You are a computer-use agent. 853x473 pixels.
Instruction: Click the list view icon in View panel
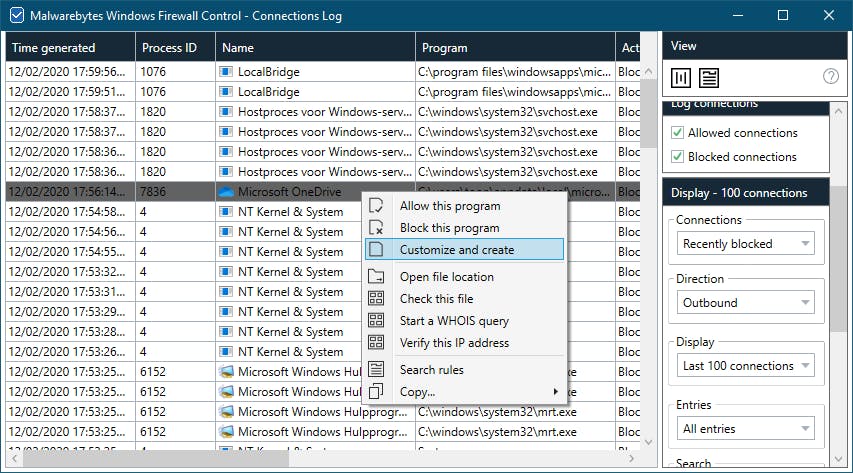coord(709,77)
